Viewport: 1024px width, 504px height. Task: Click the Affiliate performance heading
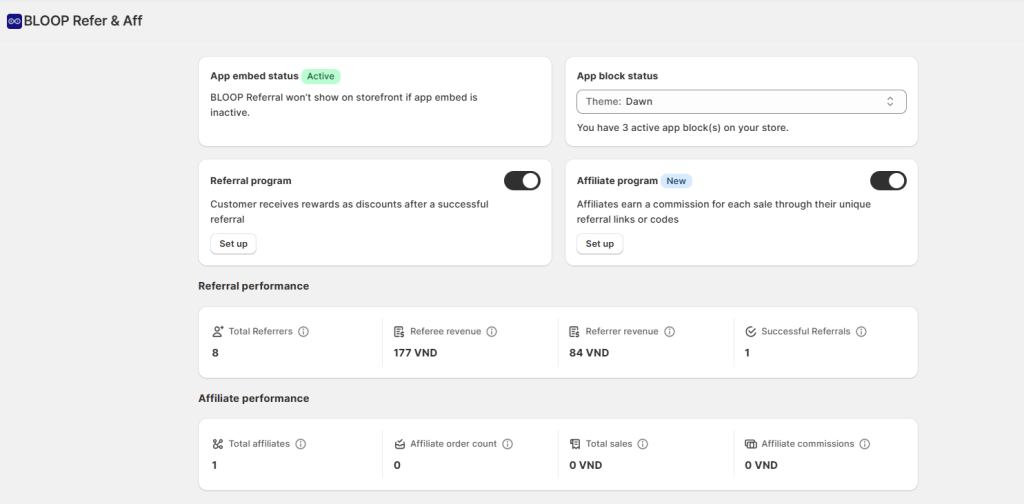[253, 398]
